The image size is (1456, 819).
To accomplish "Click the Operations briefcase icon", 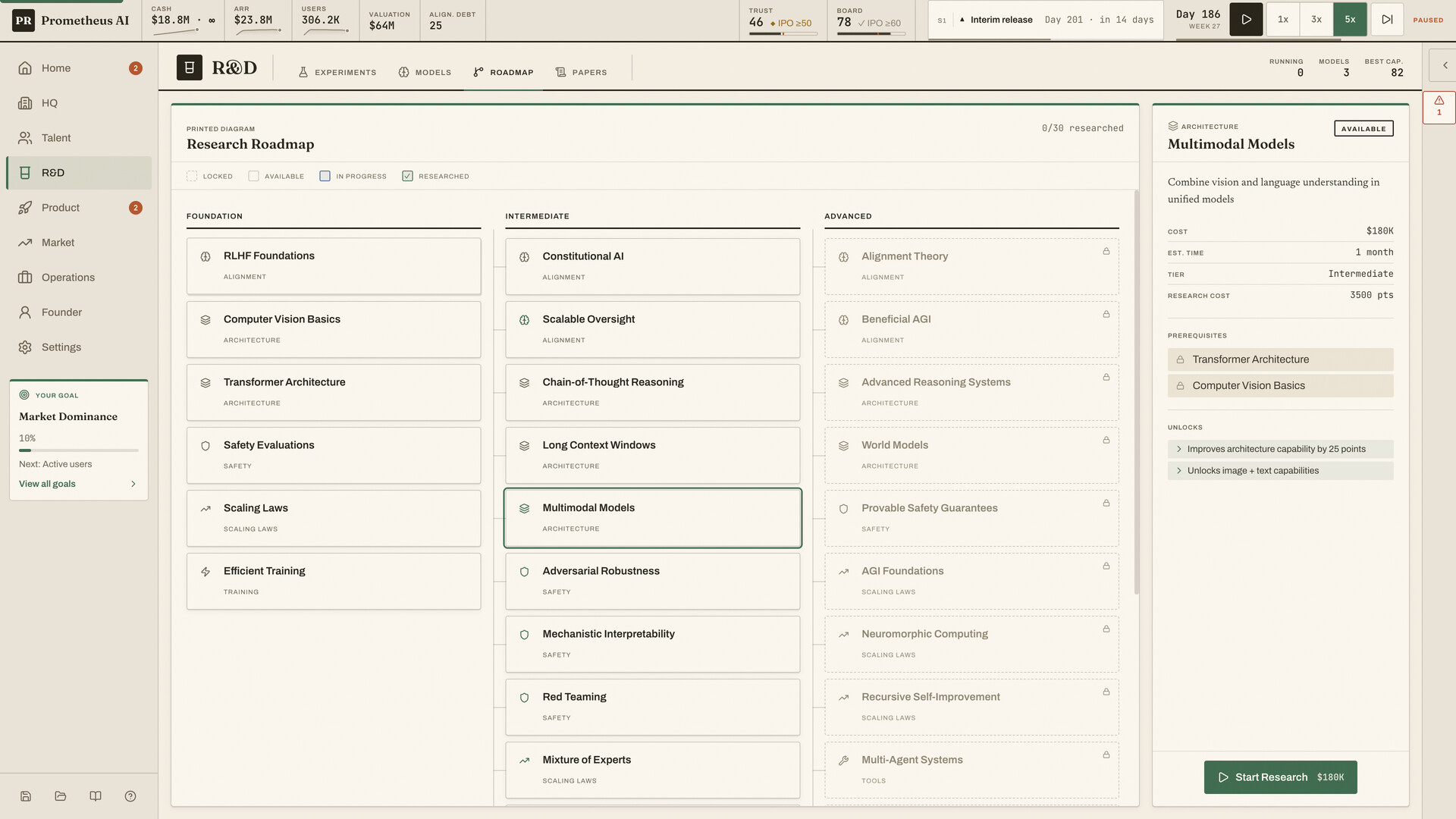I will click(x=25, y=278).
